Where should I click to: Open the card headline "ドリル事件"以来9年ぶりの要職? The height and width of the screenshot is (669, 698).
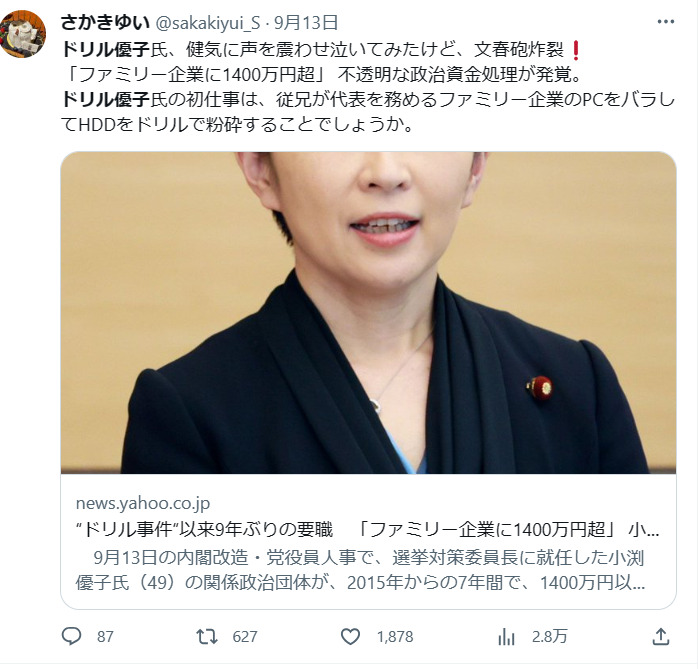pos(204,530)
